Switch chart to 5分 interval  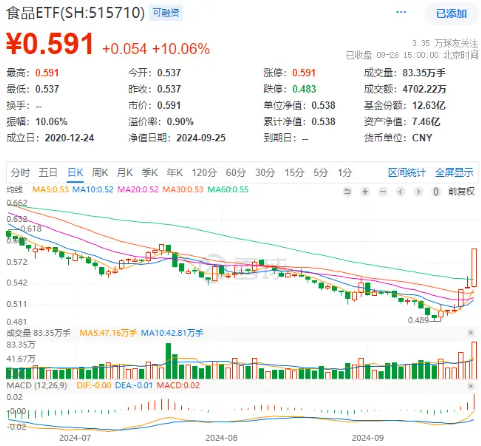tap(321, 172)
